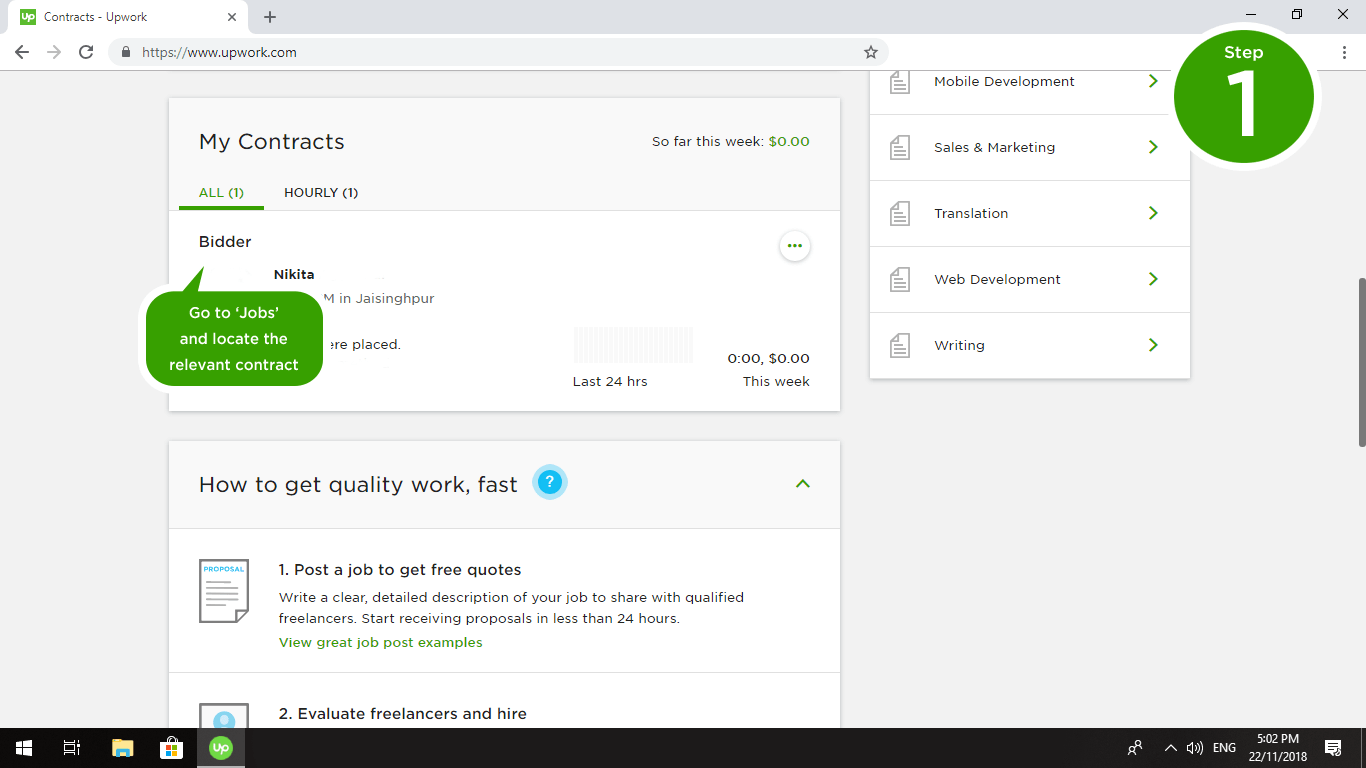Open 'View great job post examples' link
The image size is (1366, 768).
[x=380, y=642]
